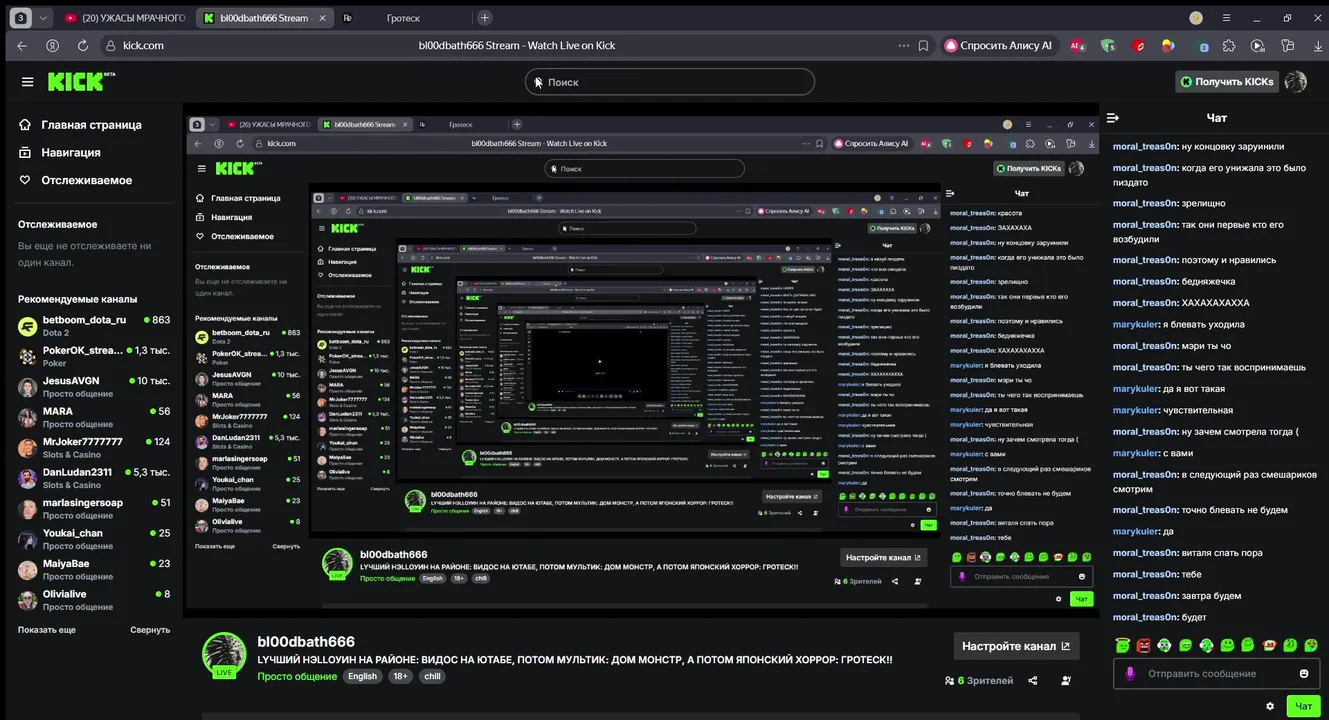Viewport: 1329px width, 720px height.
Task: Click the purple microphone icon in chat input
Action: point(1130,673)
